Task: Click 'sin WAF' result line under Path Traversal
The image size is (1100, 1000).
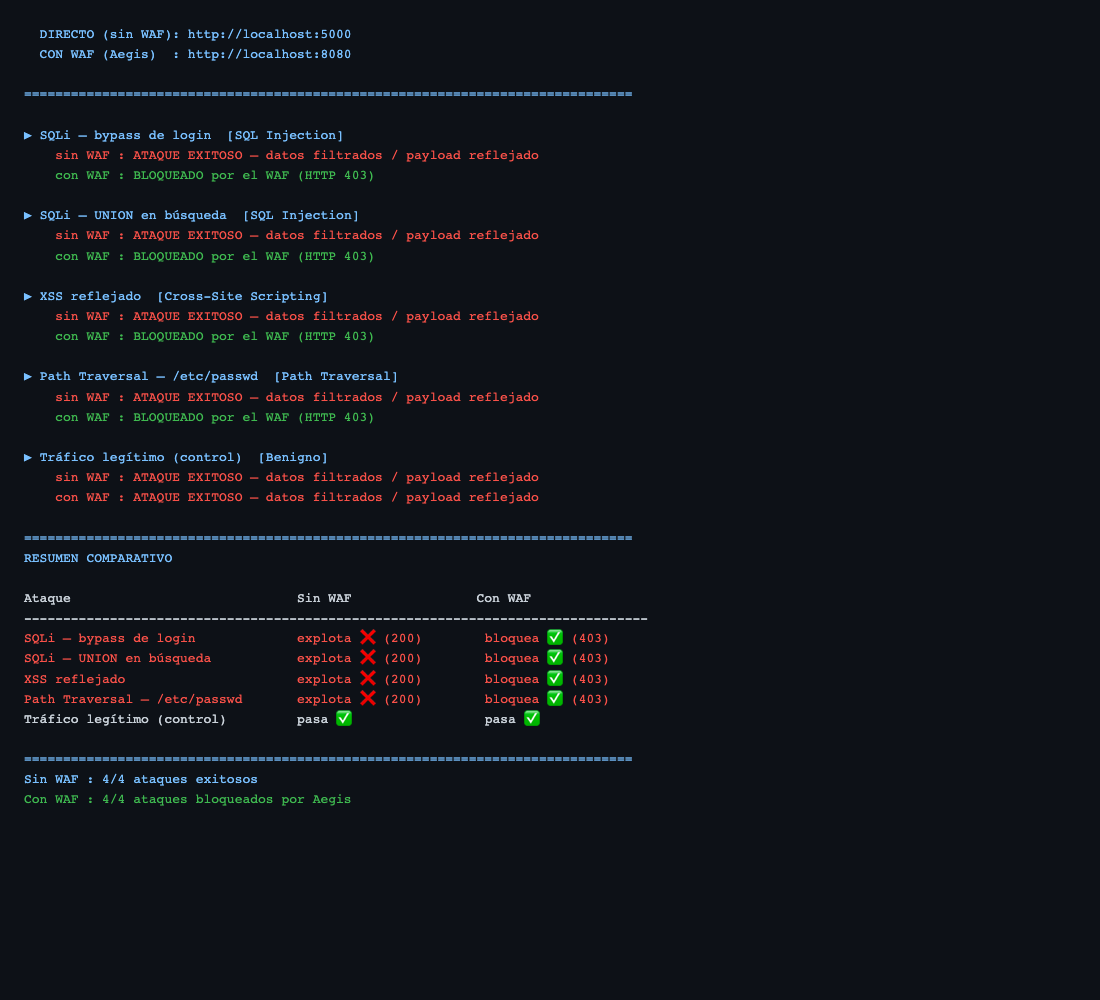Action: 297,397
